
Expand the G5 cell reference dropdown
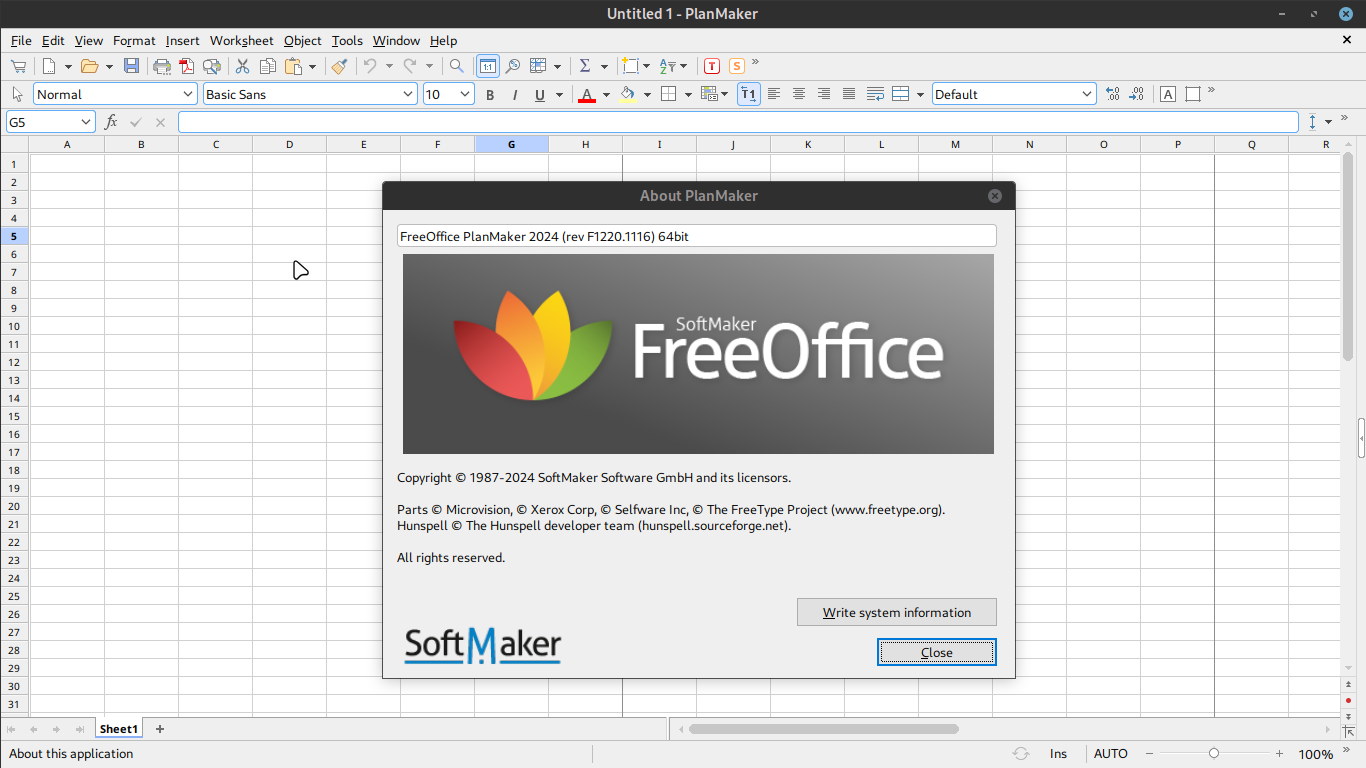(86, 122)
